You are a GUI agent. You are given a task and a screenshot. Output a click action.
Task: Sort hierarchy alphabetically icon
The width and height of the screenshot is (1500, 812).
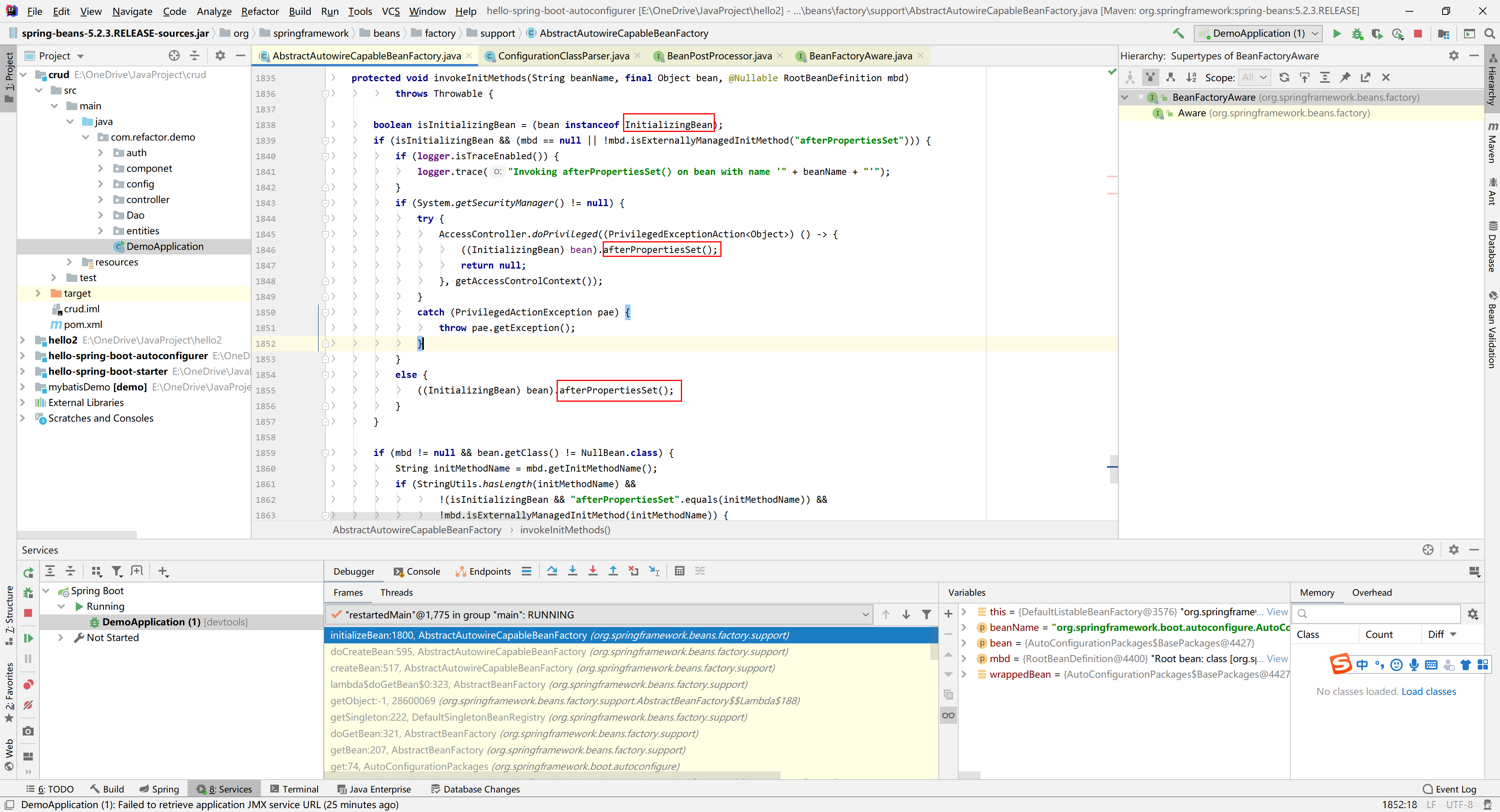(1191, 77)
